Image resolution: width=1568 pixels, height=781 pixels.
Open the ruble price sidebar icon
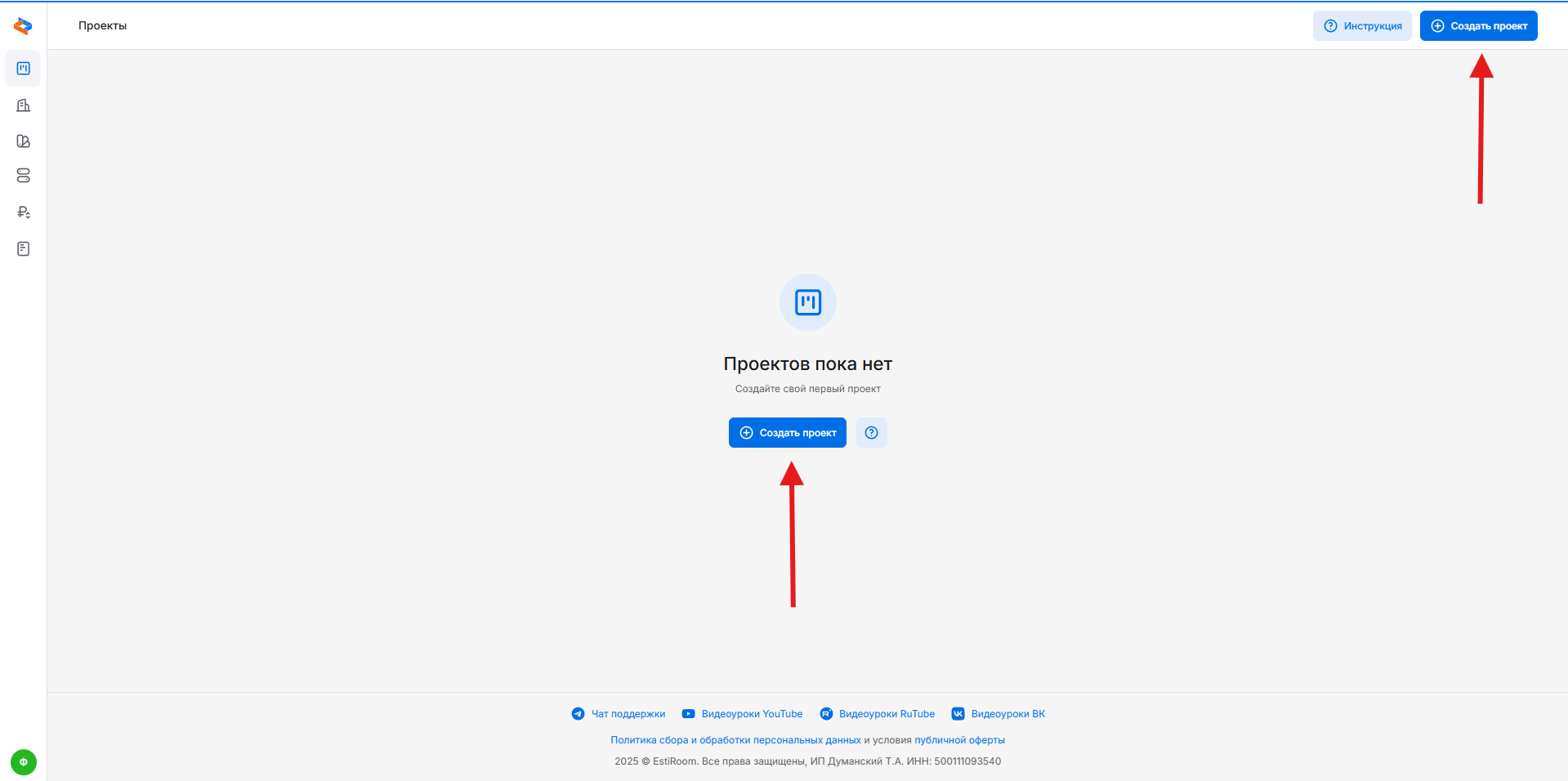(23, 212)
